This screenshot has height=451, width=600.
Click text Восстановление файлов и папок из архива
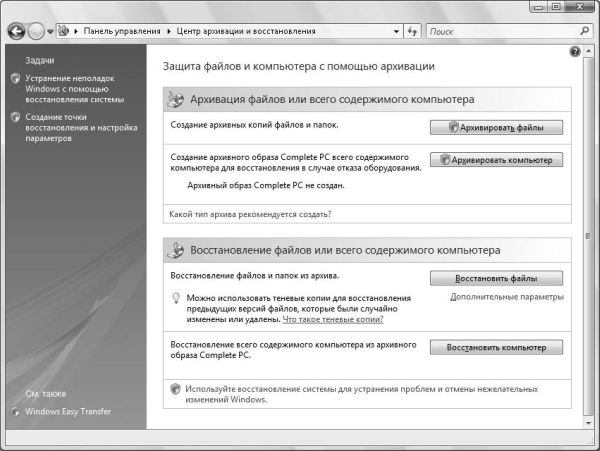pos(255,275)
